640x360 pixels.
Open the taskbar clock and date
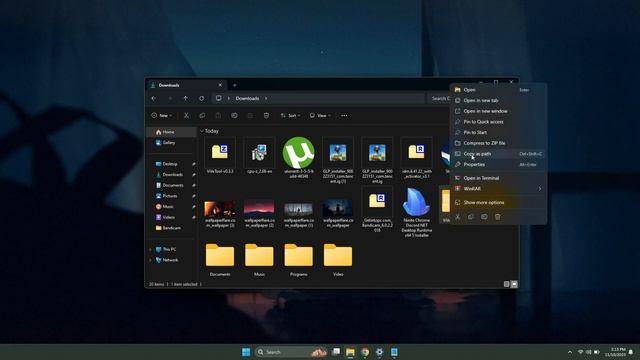(616, 352)
